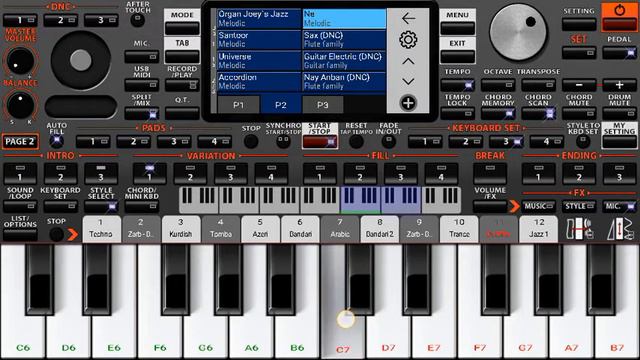Toggle Chord Scan
This screenshot has height=360, width=640.
tap(538, 113)
